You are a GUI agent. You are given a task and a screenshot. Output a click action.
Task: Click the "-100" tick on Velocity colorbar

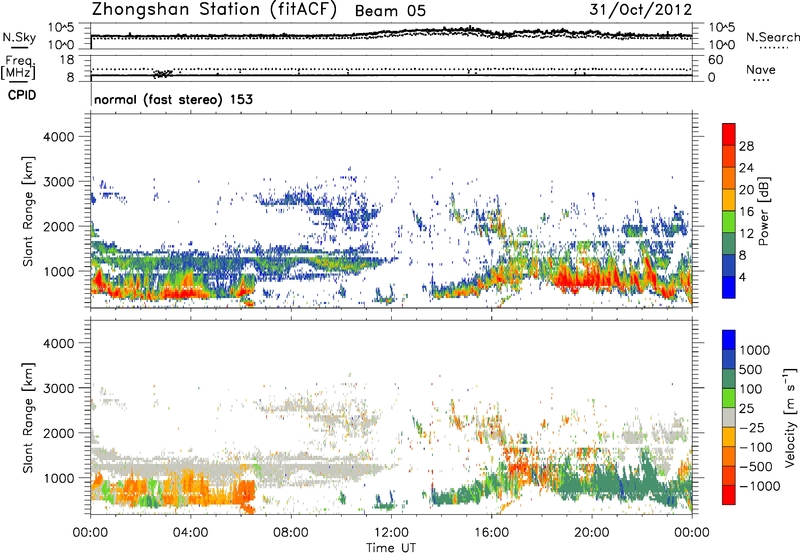pyautogui.click(x=756, y=447)
